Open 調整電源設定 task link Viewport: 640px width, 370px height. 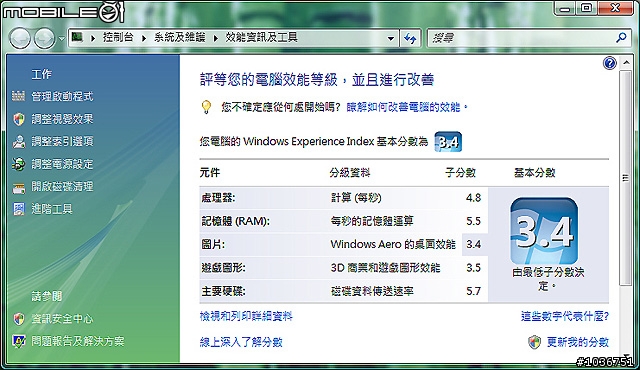coord(62,164)
